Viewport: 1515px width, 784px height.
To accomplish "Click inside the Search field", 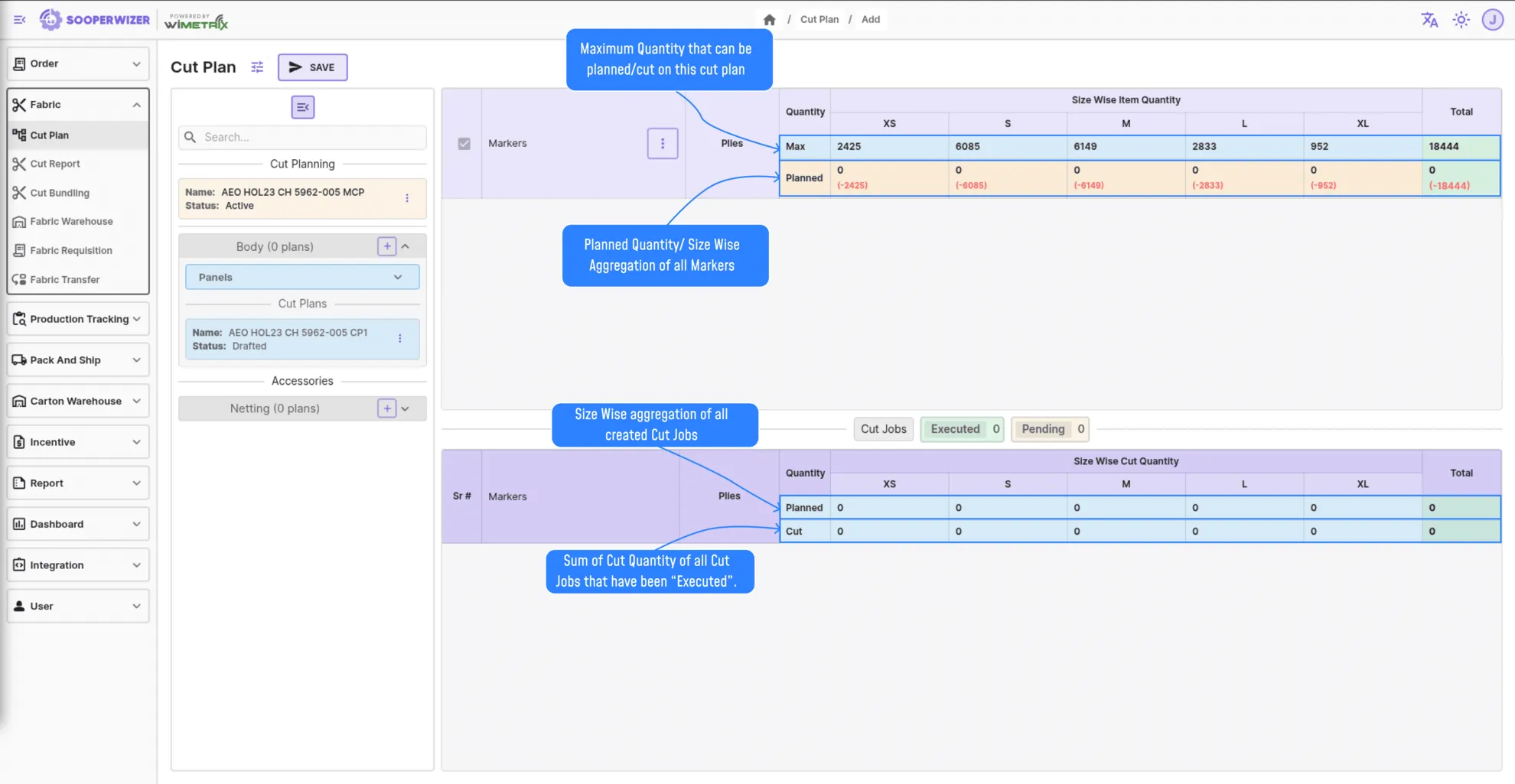I will point(302,137).
